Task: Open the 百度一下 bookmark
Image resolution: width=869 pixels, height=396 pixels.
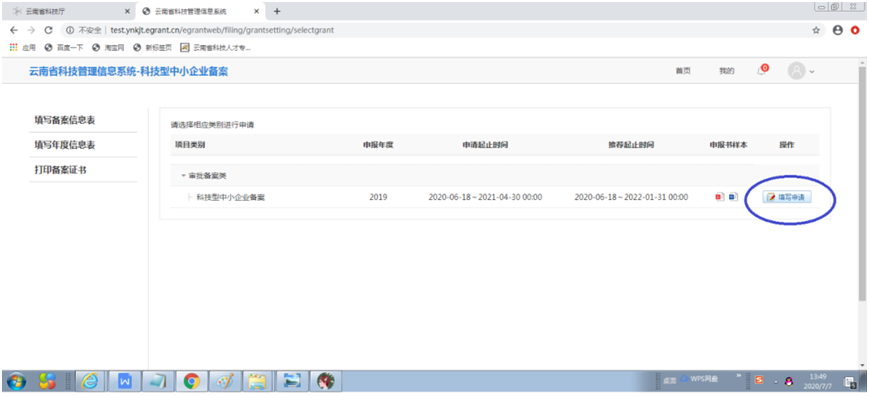Action: click(63, 48)
